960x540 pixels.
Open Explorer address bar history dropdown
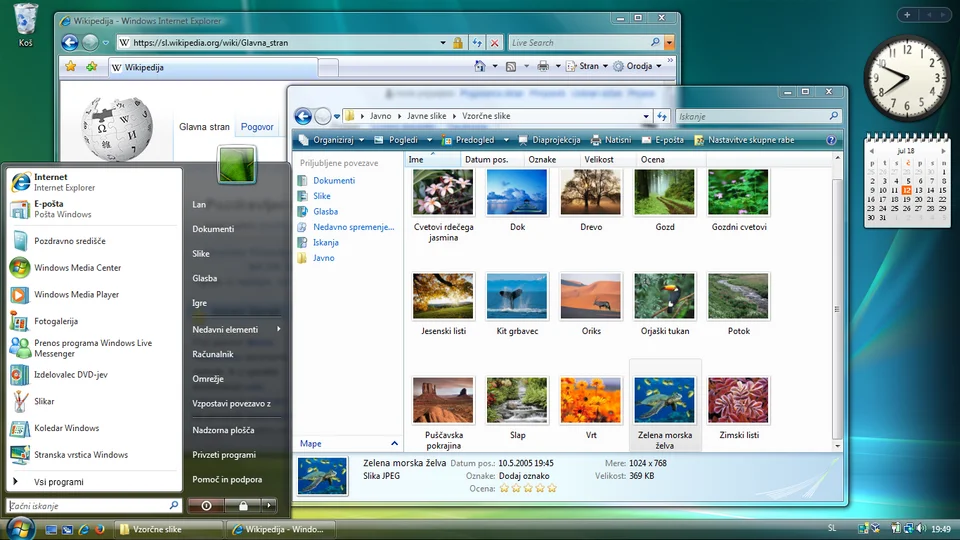(x=646, y=116)
